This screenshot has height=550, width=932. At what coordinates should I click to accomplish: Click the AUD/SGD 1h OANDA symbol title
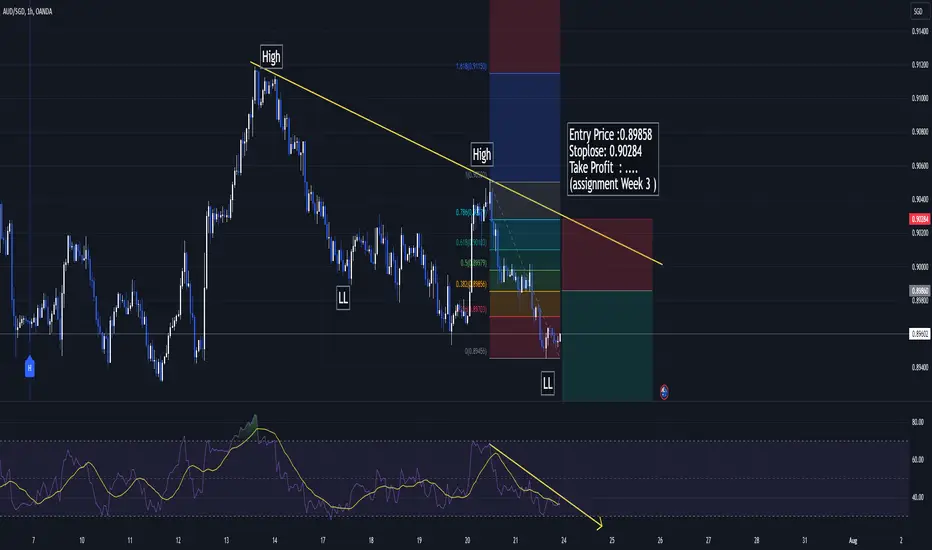27,11
